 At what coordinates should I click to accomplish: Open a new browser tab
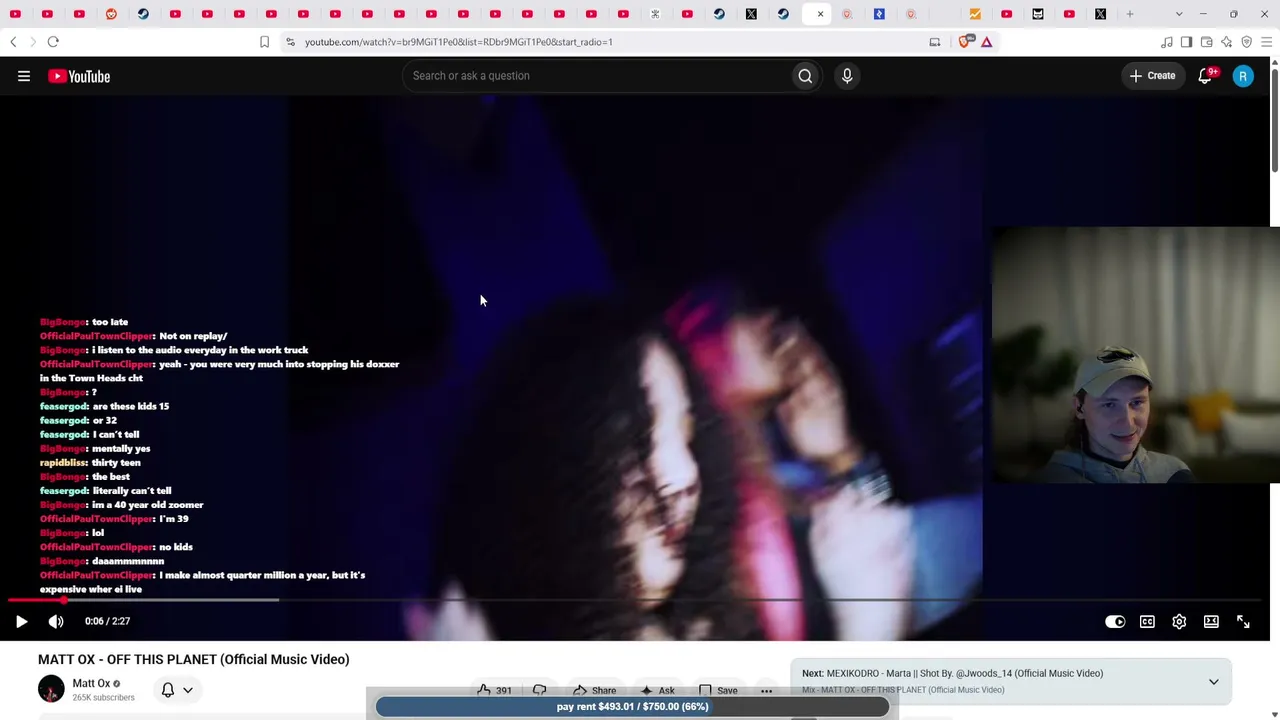click(x=1130, y=14)
